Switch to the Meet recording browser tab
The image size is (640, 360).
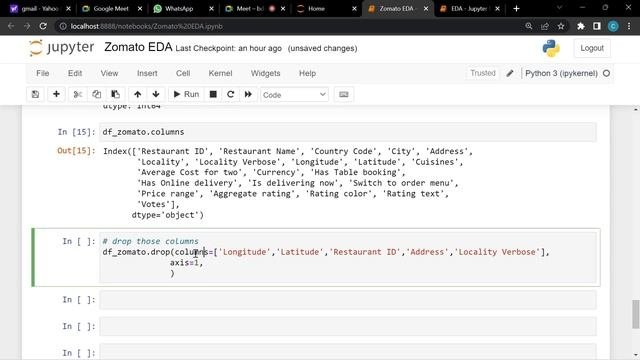coord(250,9)
